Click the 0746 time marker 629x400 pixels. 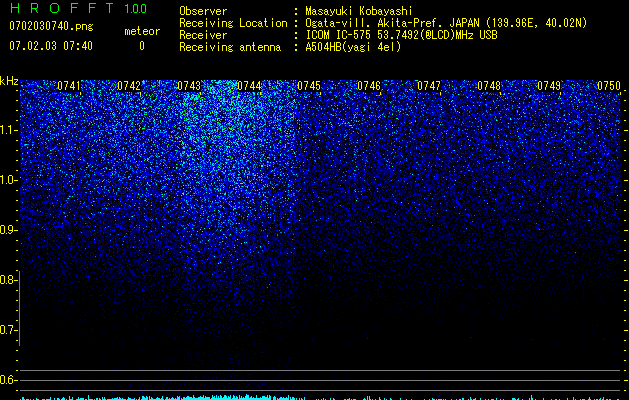coord(369,86)
